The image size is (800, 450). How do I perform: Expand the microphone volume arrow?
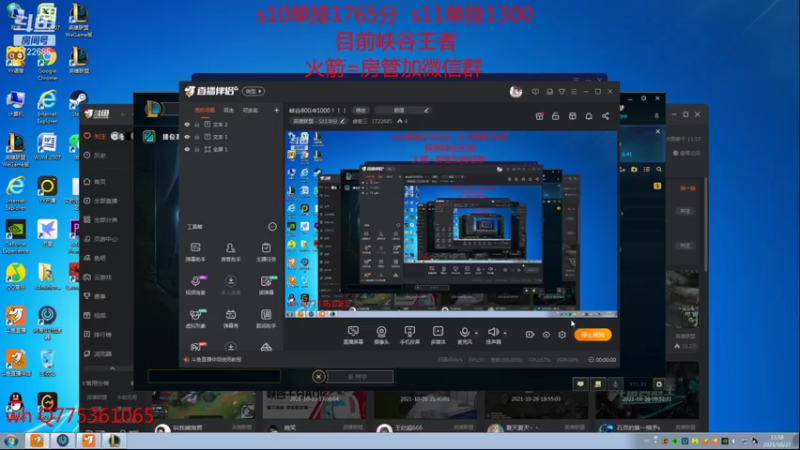pos(477,333)
